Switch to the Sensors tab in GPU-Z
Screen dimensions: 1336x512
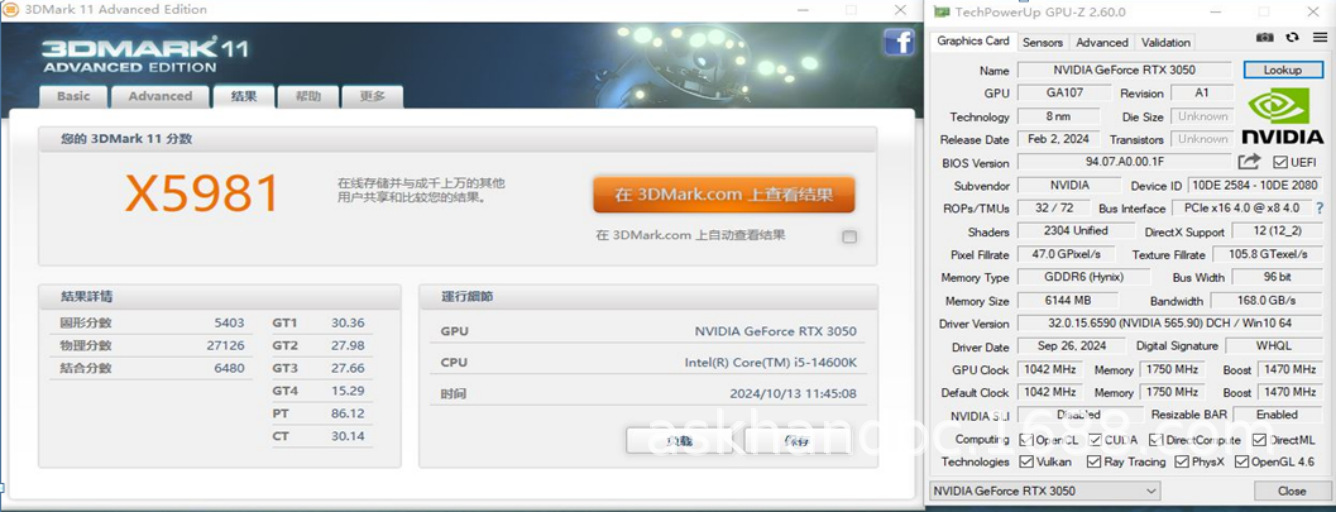click(x=1042, y=42)
